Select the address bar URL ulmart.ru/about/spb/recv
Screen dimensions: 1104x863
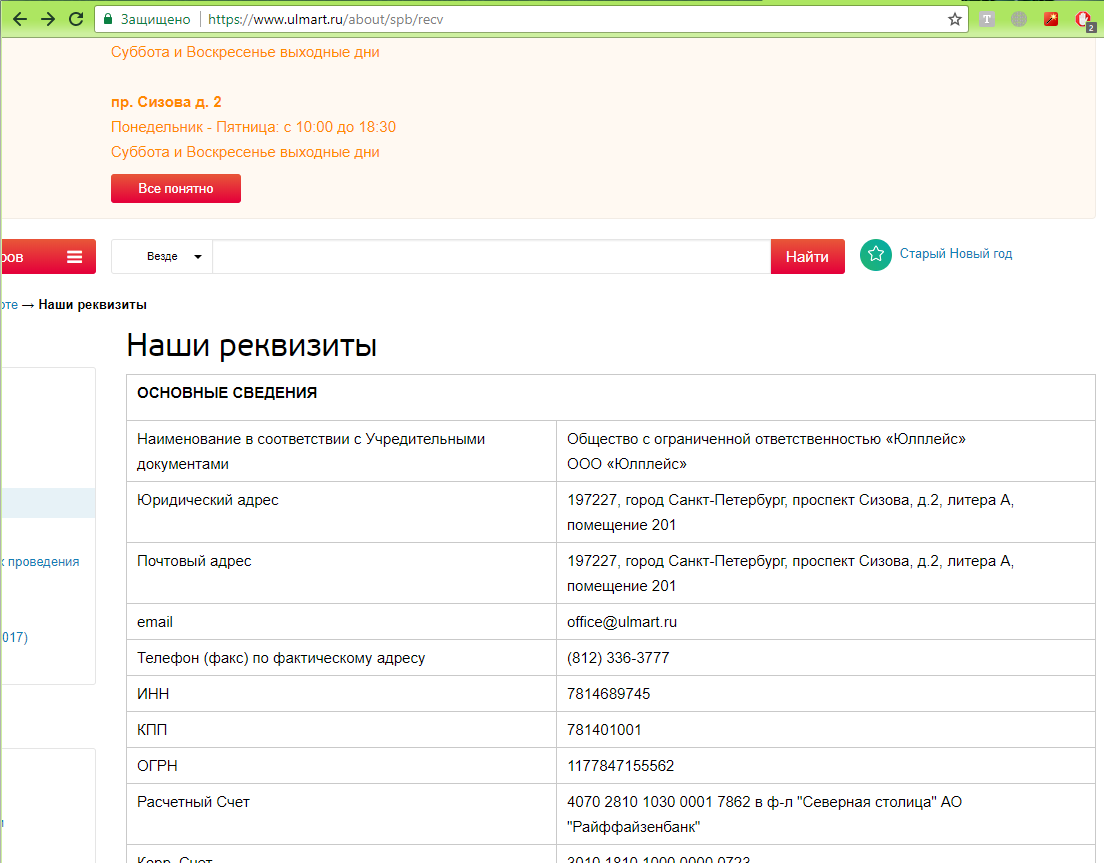(325, 19)
